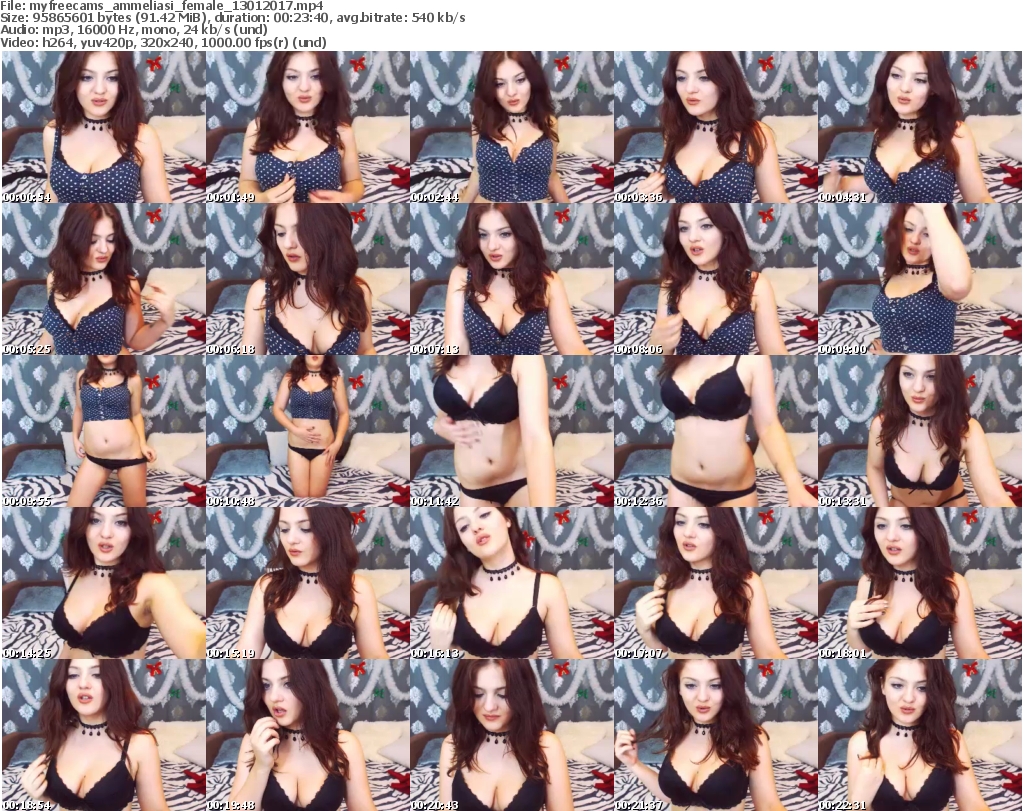Select the thumbnail stamped 00:04:31

click(x=919, y=127)
